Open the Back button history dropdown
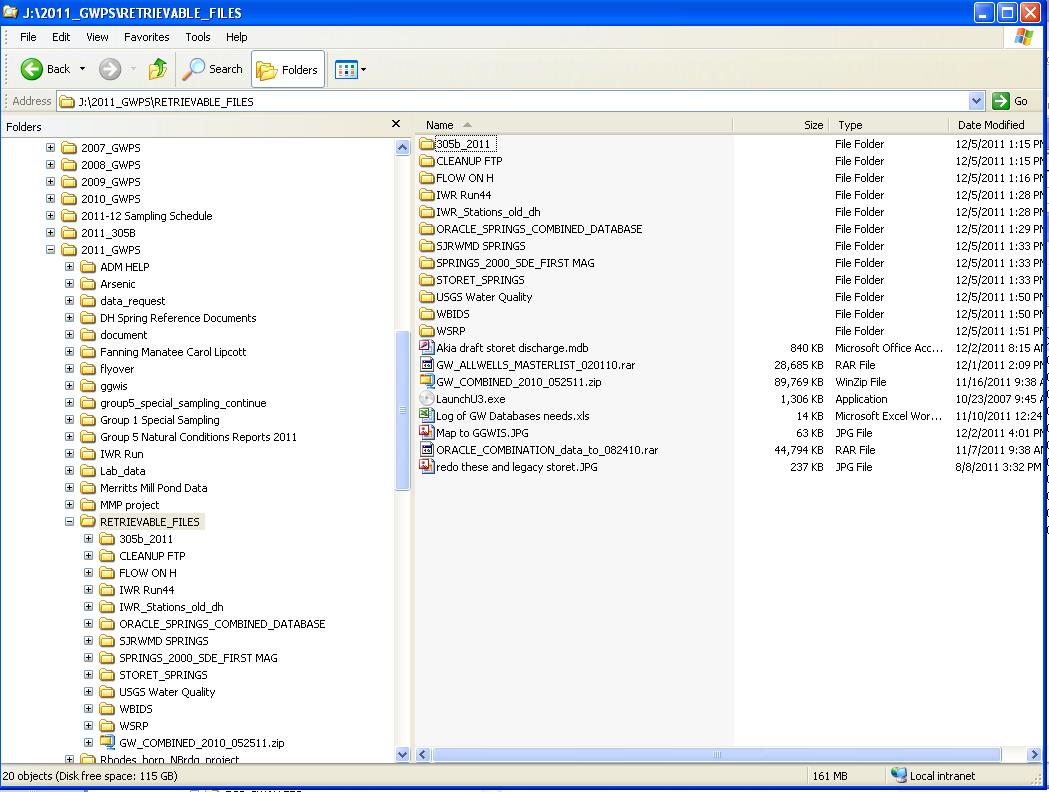 click(82, 69)
